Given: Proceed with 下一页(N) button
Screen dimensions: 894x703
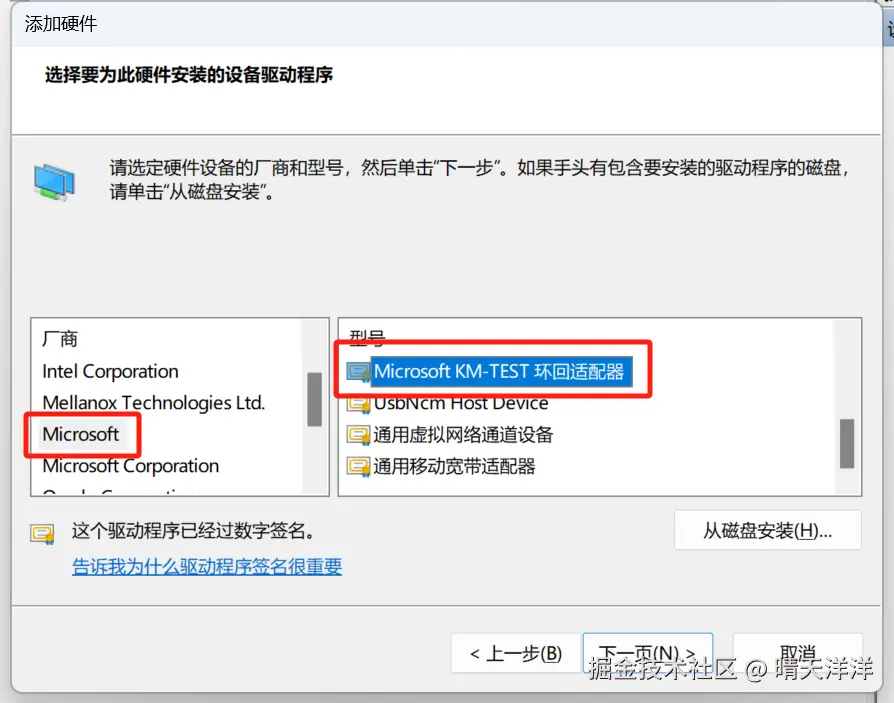Looking at the screenshot, I should pos(648,653).
